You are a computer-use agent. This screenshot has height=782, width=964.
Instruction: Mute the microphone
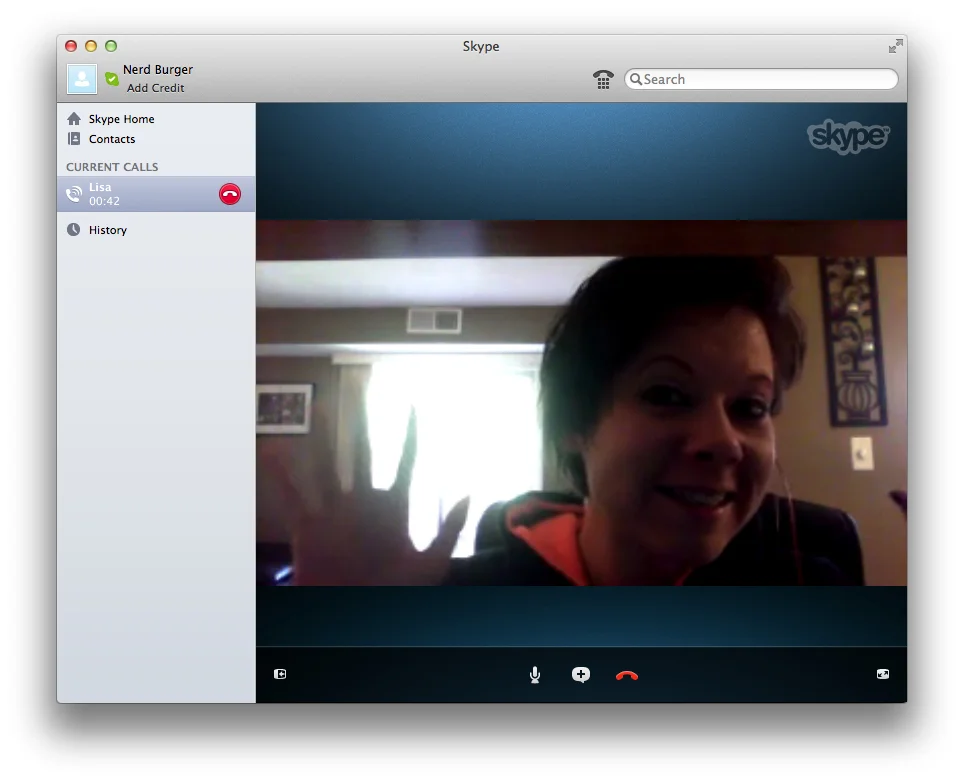[x=535, y=675]
